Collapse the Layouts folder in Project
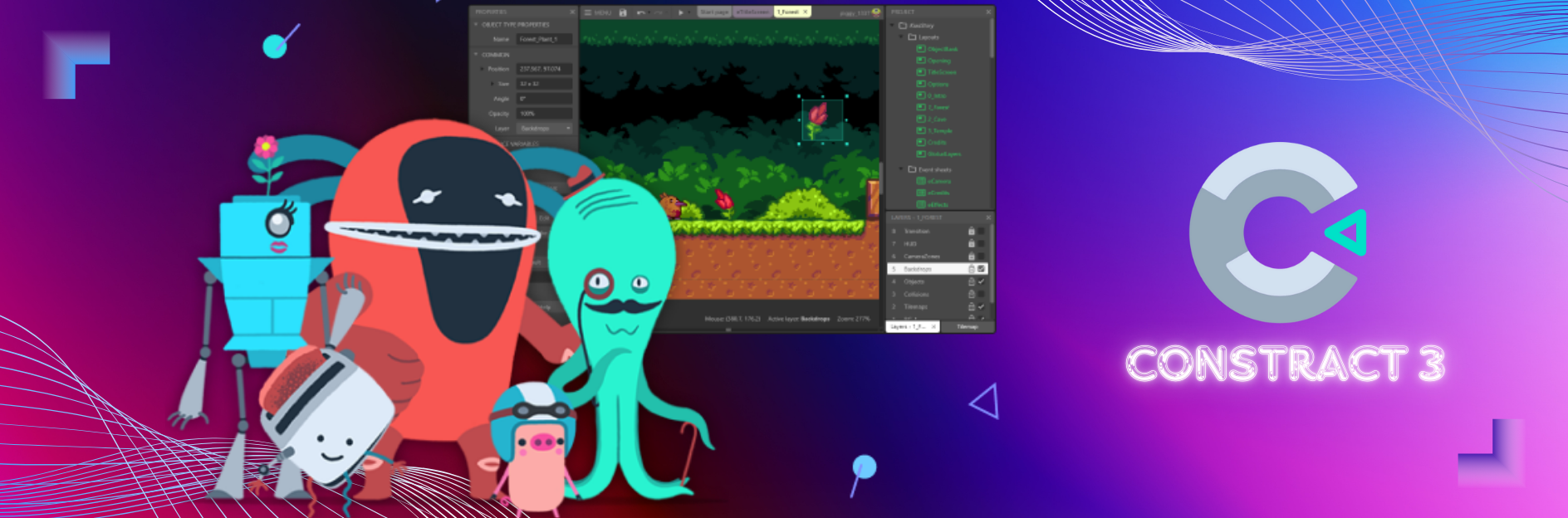The width and height of the screenshot is (1568, 518). pyautogui.click(x=903, y=37)
